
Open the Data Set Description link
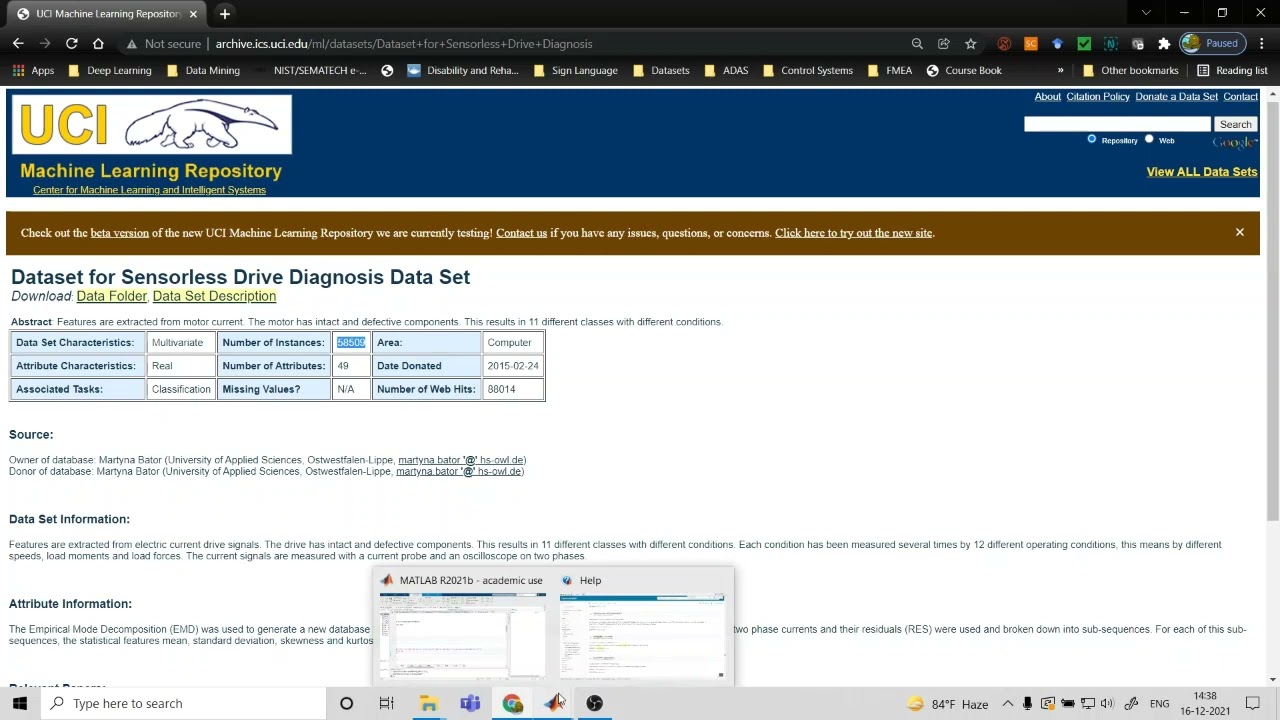click(x=214, y=296)
